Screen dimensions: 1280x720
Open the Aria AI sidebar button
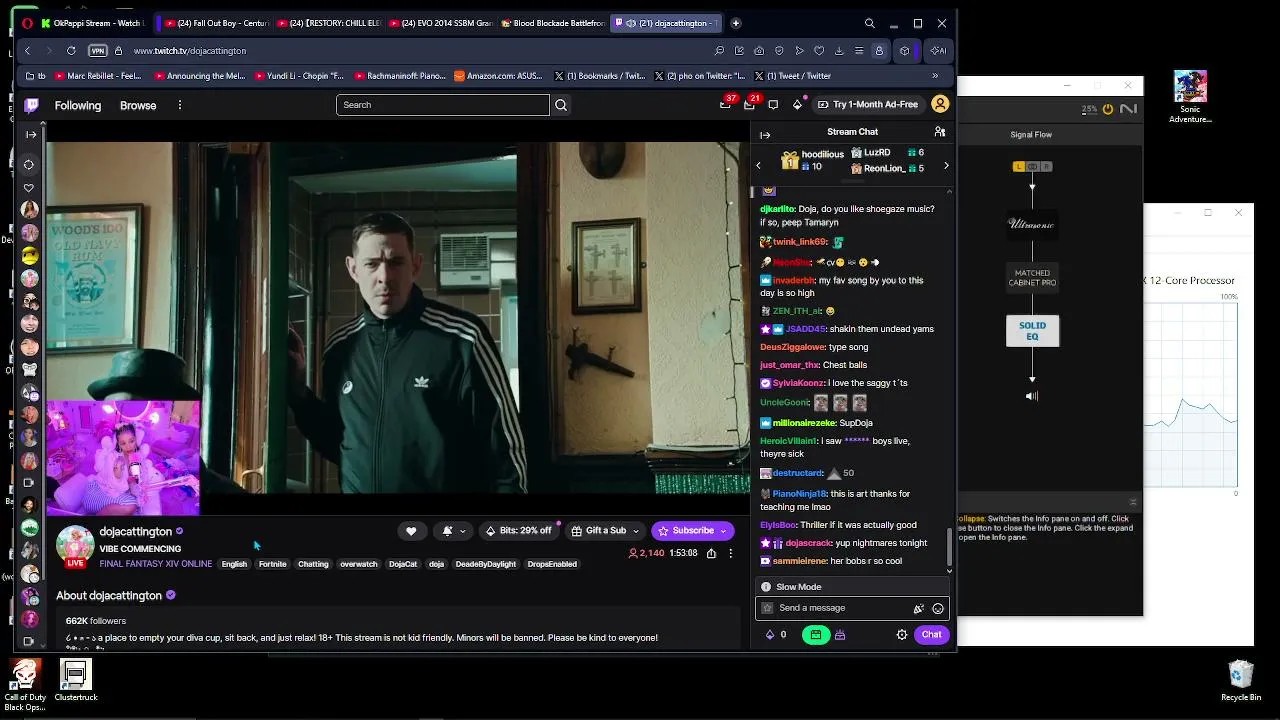tap(937, 51)
